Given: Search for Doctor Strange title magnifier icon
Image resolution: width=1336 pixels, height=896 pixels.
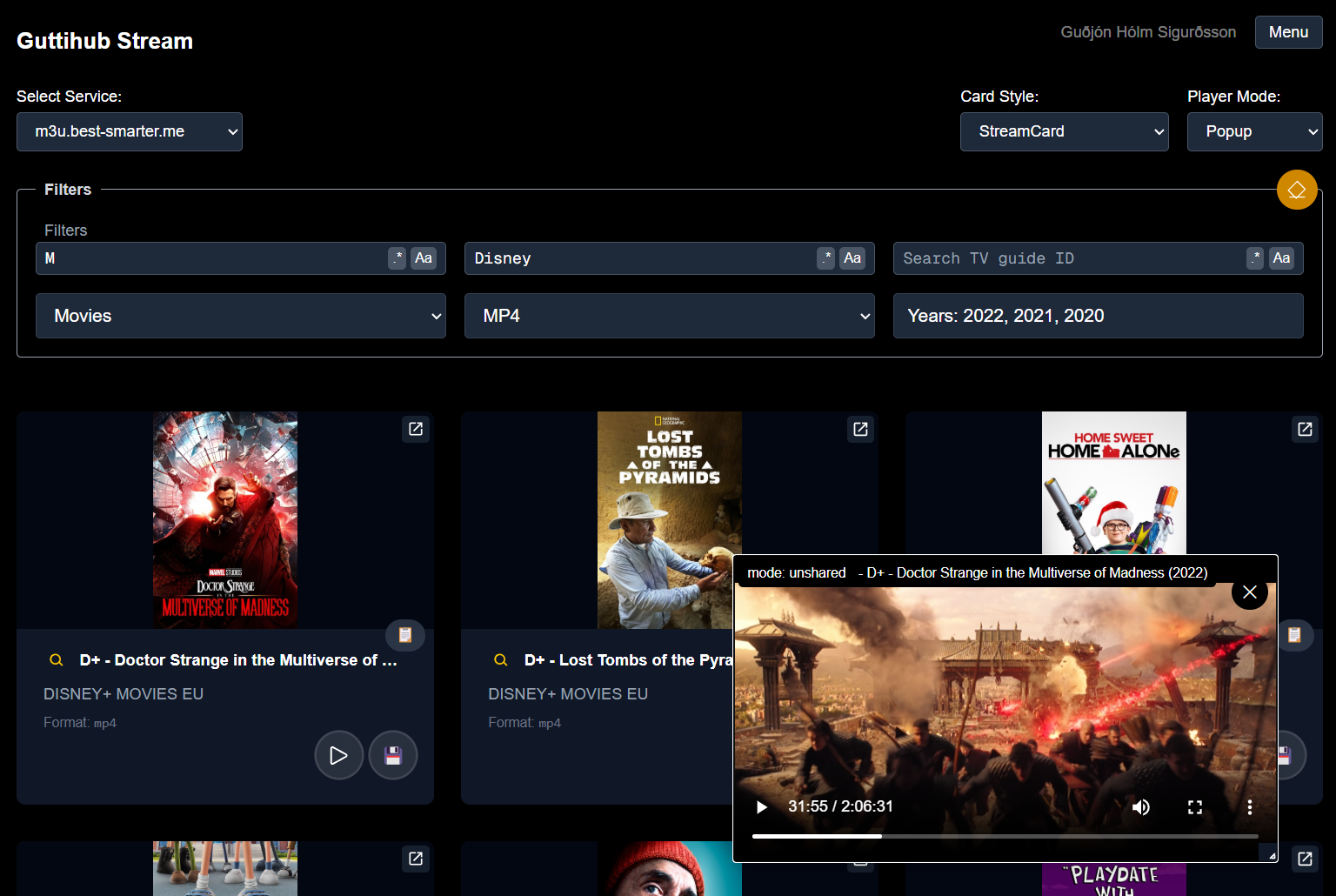Looking at the screenshot, I should click(57, 660).
